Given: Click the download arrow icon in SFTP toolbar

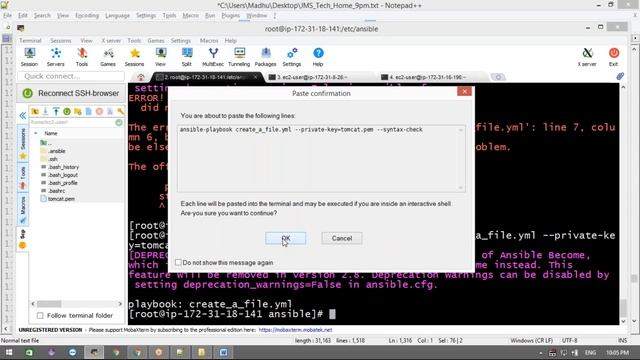Looking at the screenshot, I should pyautogui.click(x=45, y=111).
